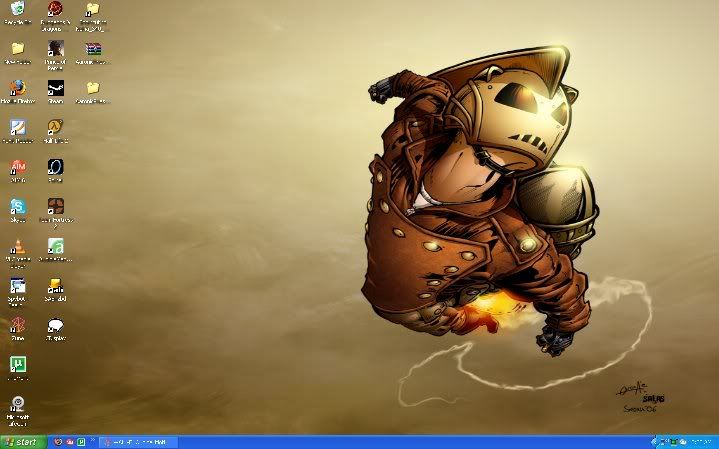Expand the Quick Launch overflow chevron
The width and height of the screenshot is (719, 449).
(x=92, y=440)
